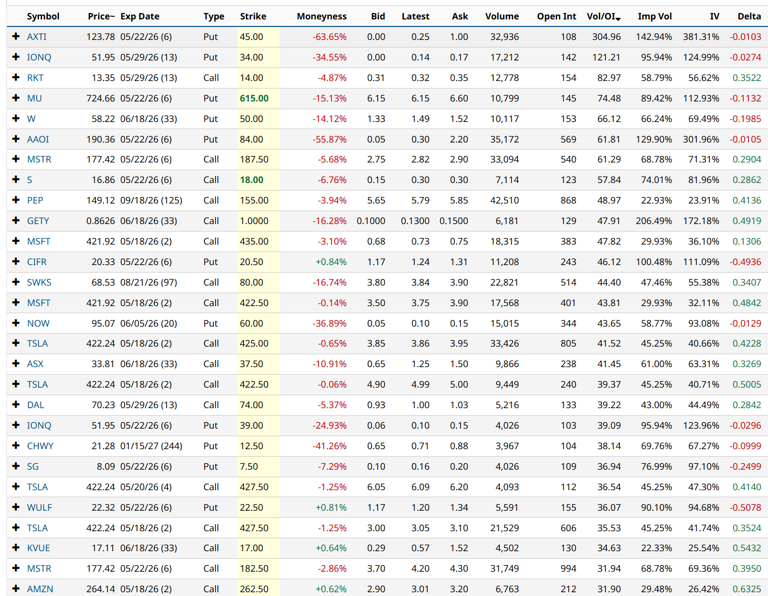
Task: Expand the CHWY row plus icon
Action: coord(16,446)
